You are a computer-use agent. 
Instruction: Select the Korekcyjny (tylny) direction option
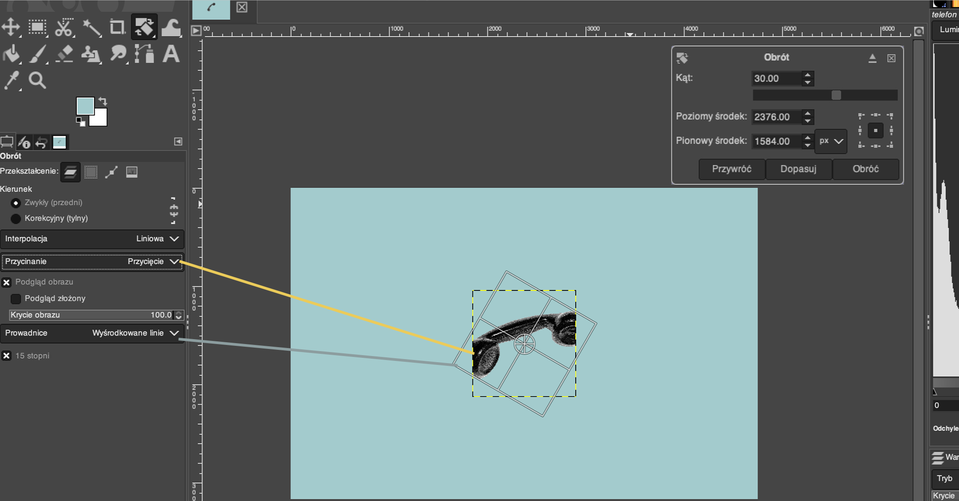pyautogui.click(x=16, y=218)
